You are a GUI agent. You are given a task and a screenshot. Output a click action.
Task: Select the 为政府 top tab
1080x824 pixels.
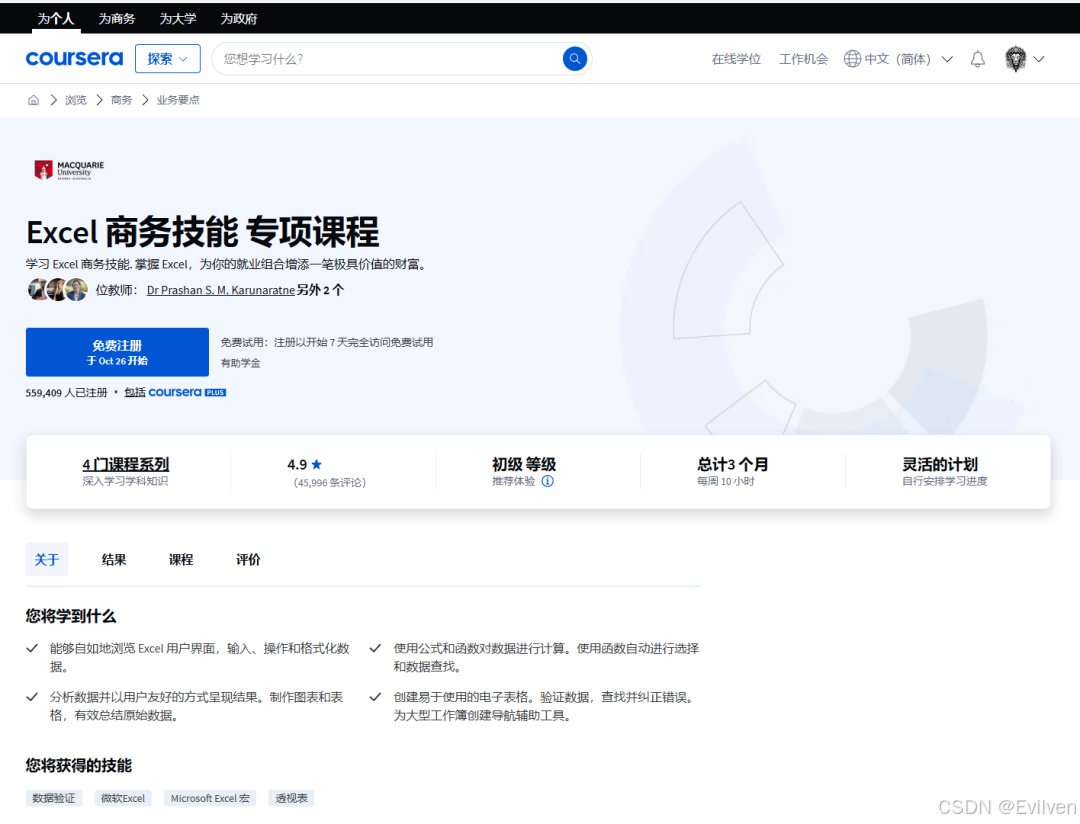(x=239, y=19)
